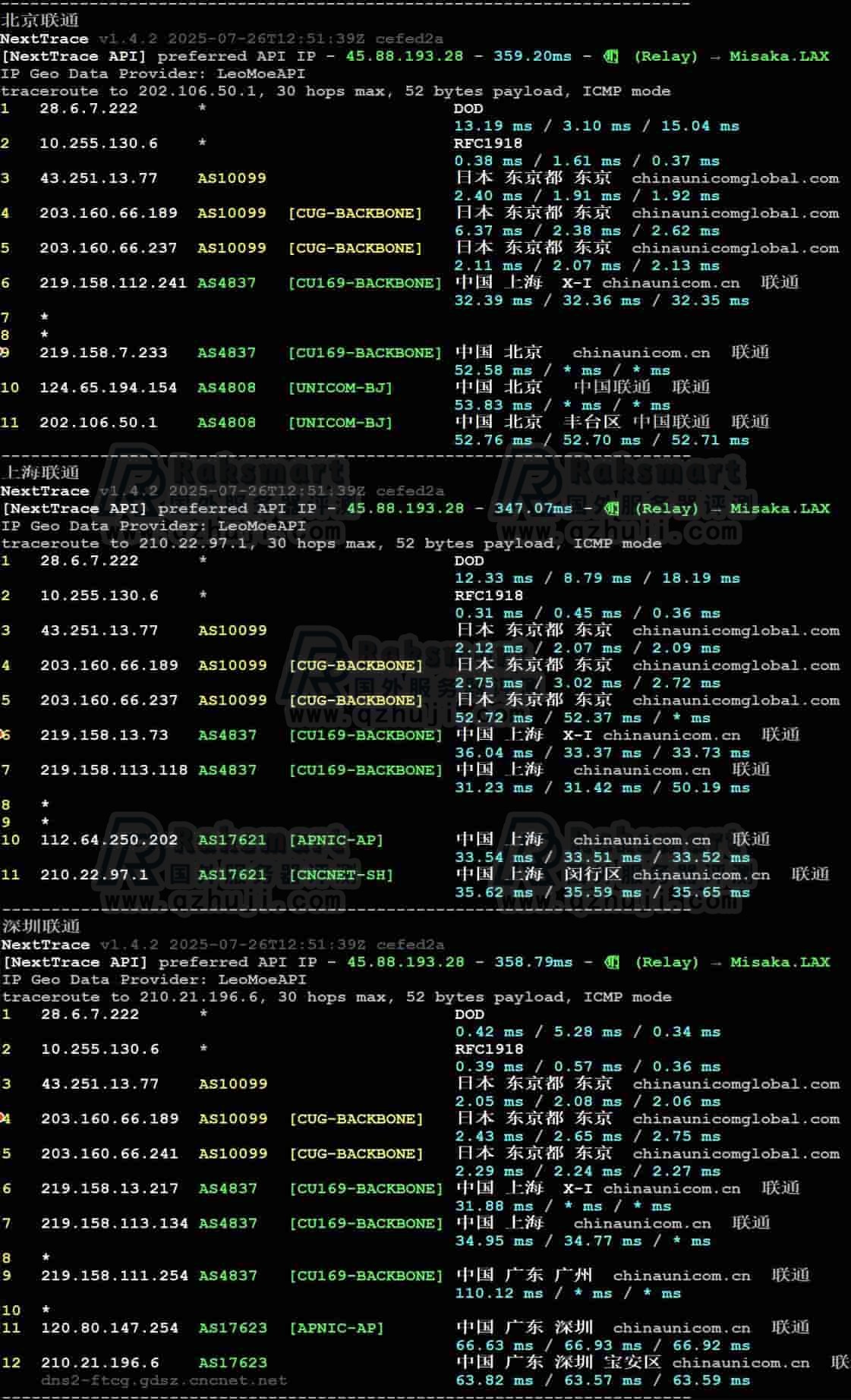Image resolution: width=851 pixels, height=1400 pixels.
Task: Click hop IP address 219.158.112.241
Action: (113, 283)
